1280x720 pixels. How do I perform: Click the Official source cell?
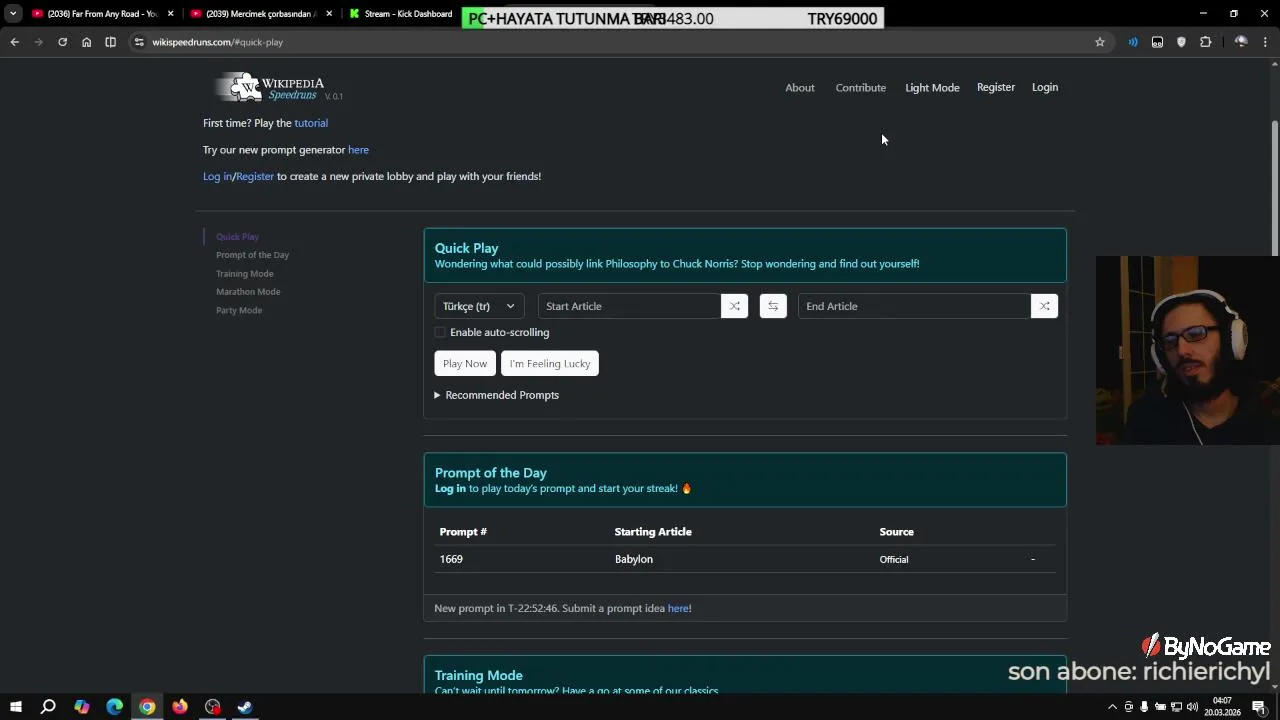(x=894, y=560)
